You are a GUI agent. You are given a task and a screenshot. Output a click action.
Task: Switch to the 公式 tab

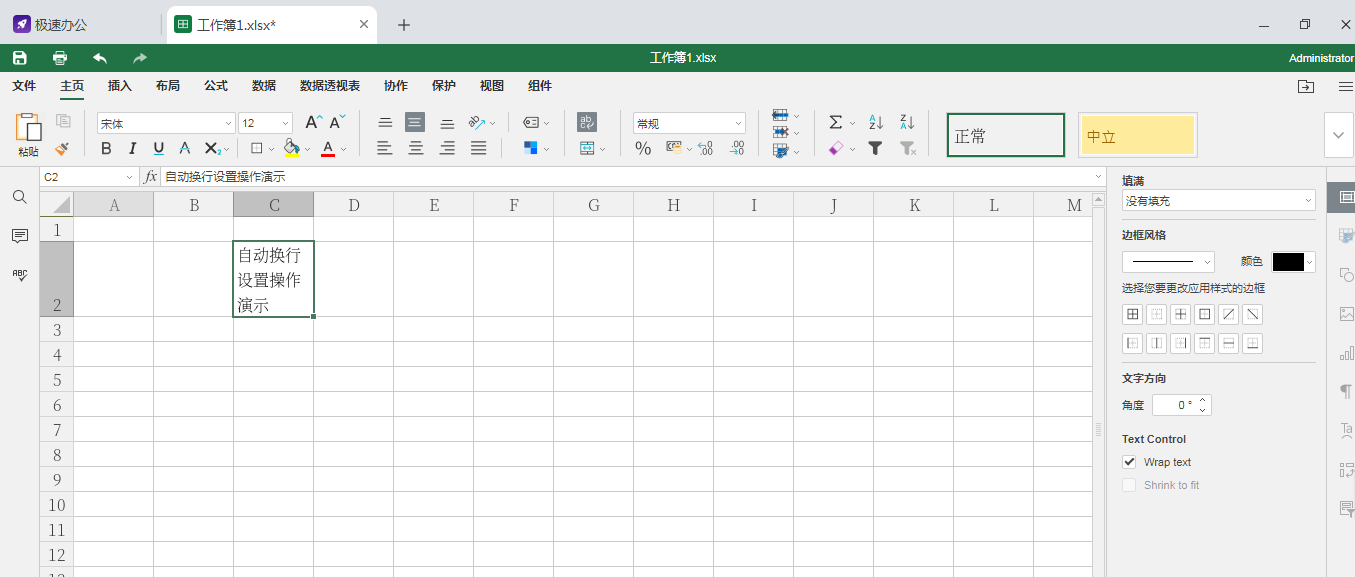coord(216,86)
